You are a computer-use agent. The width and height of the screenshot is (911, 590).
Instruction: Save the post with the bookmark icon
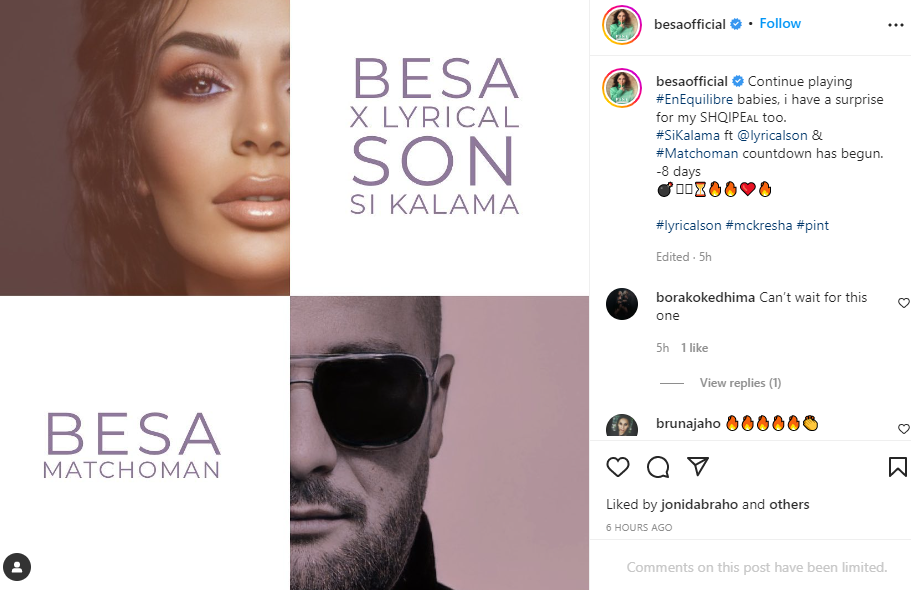pos(897,467)
